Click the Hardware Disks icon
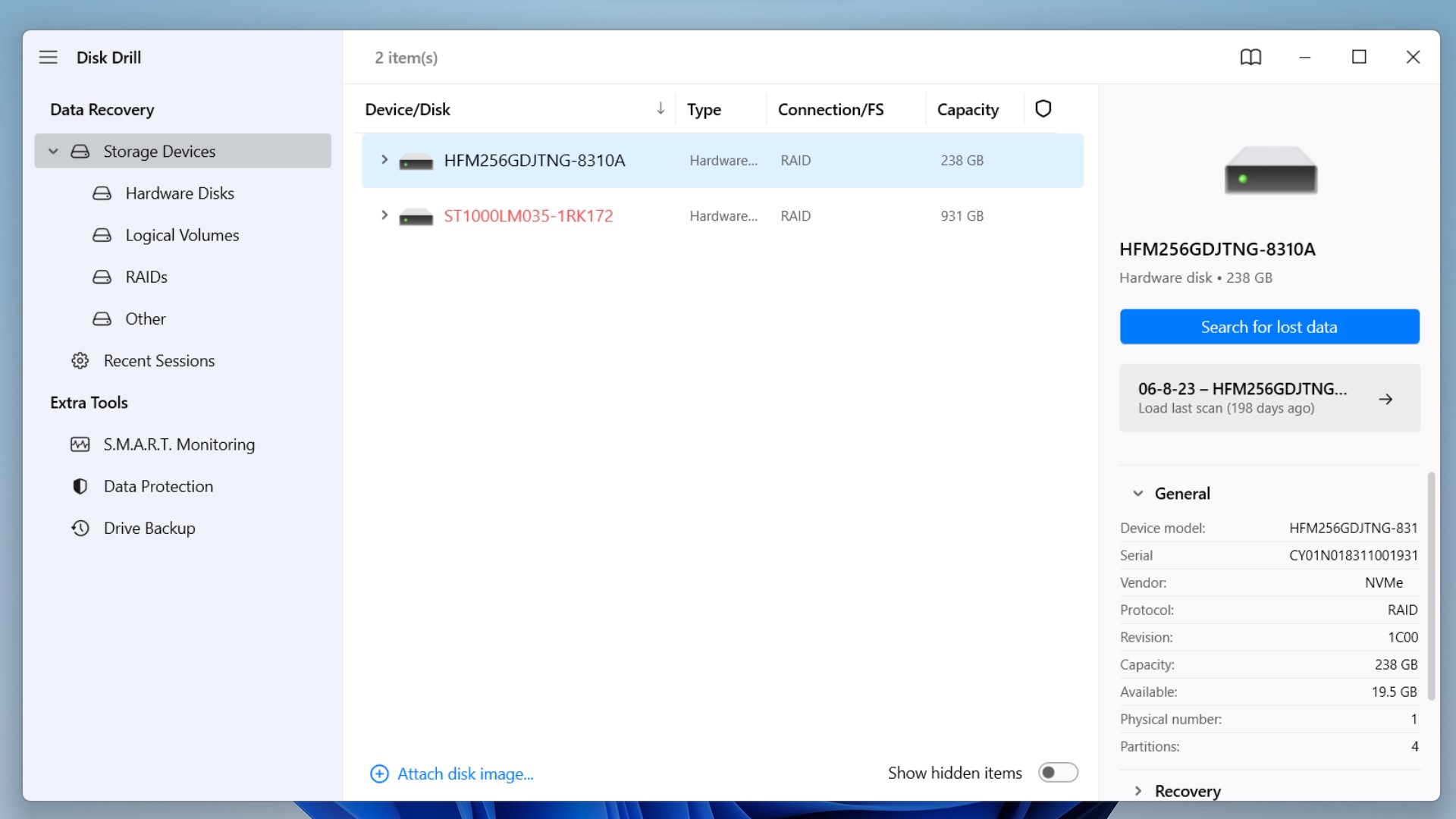The image size is (1456, 819). point(101,192)
